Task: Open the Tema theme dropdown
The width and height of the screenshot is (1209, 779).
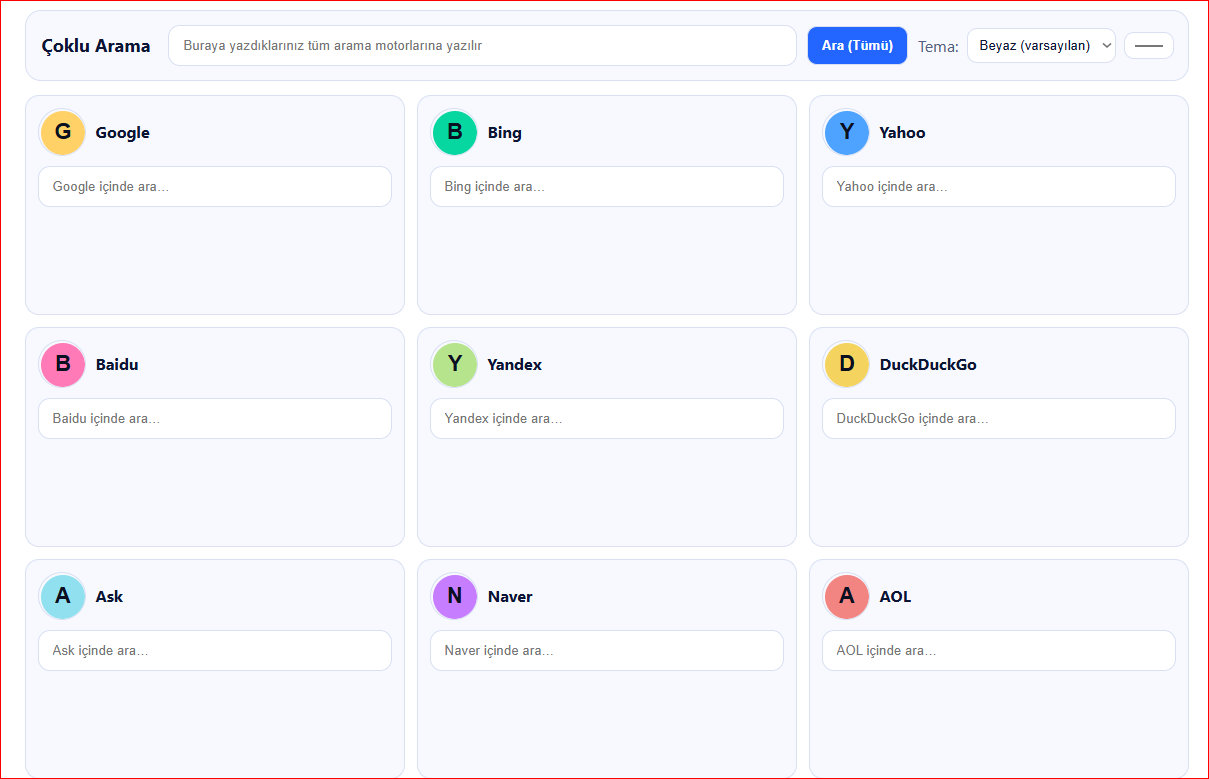Action: (1040, 46)
